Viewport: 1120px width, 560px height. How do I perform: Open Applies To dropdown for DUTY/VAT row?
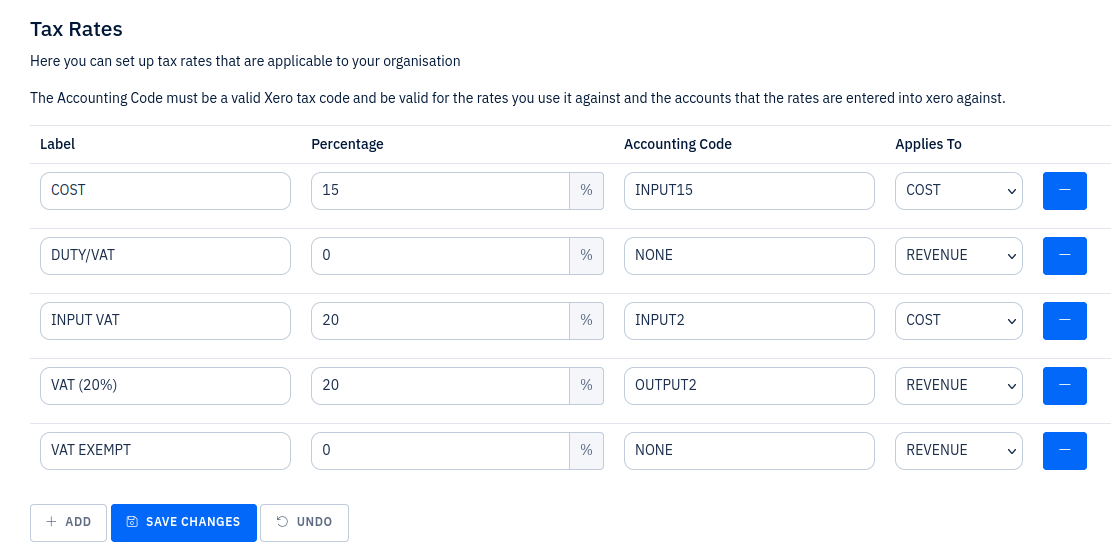(959, 256)
